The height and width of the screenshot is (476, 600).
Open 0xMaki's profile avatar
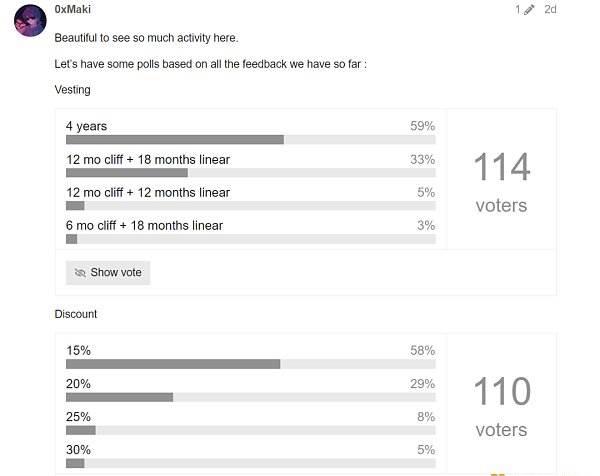[30, 21]
